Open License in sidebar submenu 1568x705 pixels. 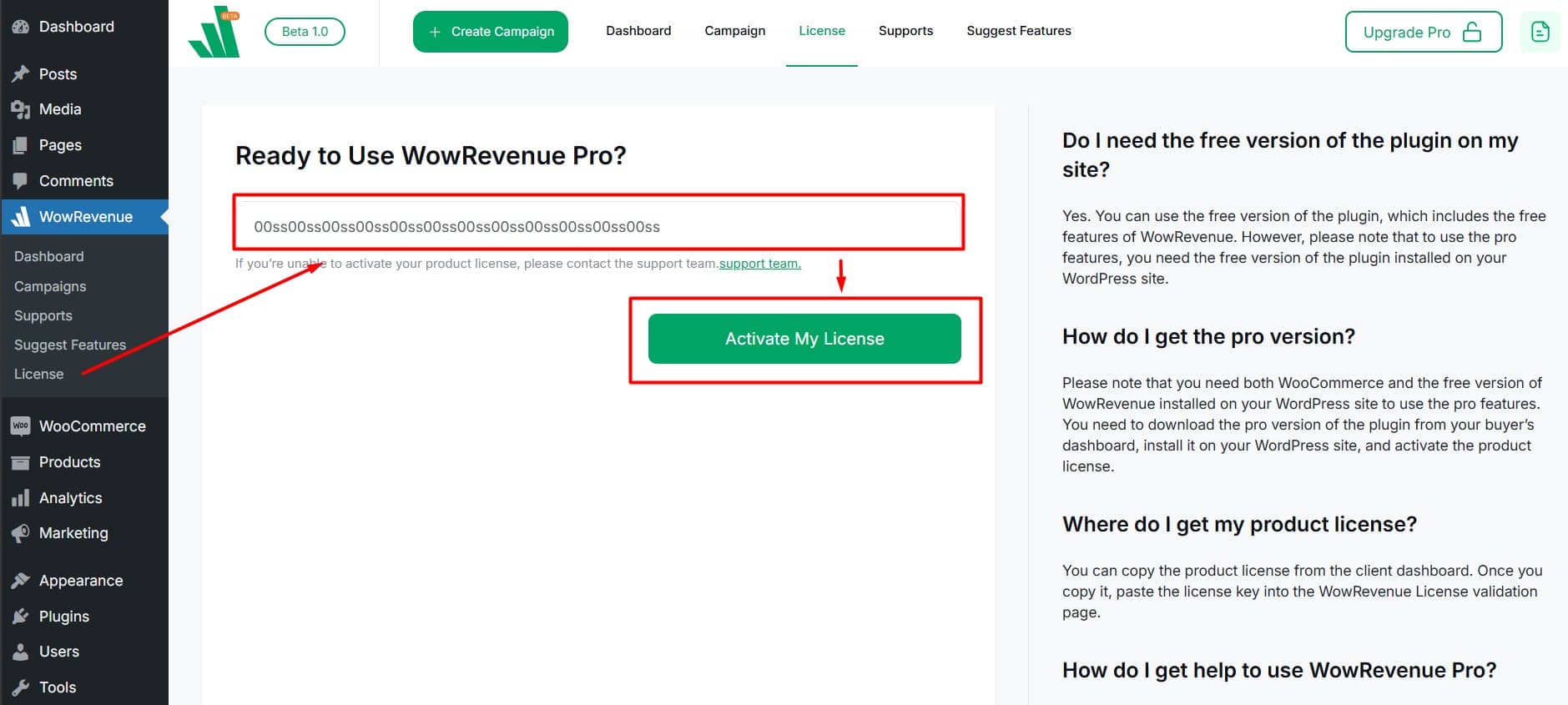(x=39, y=374)
